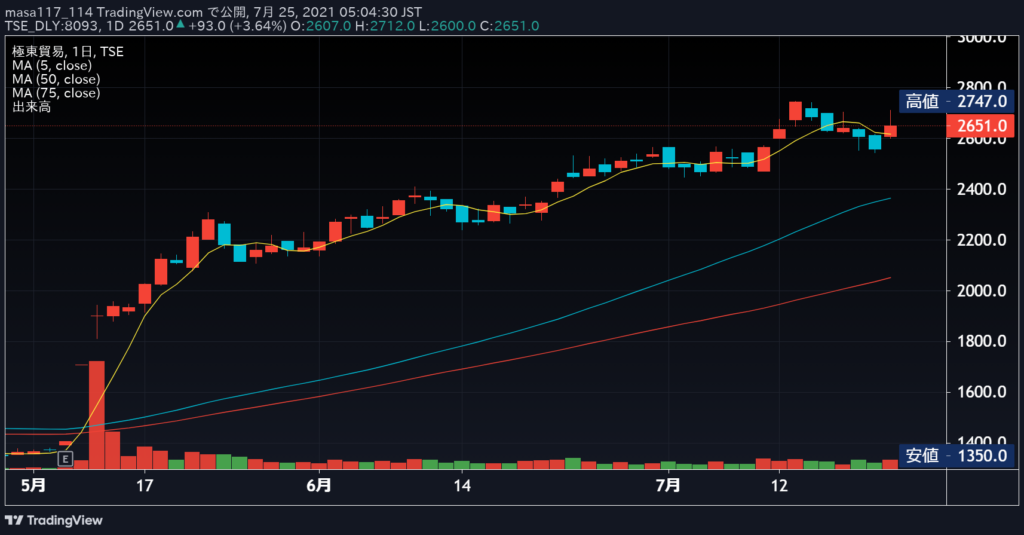Click the '5月' date axis label

pyautogui.click(x=33, y=485)
